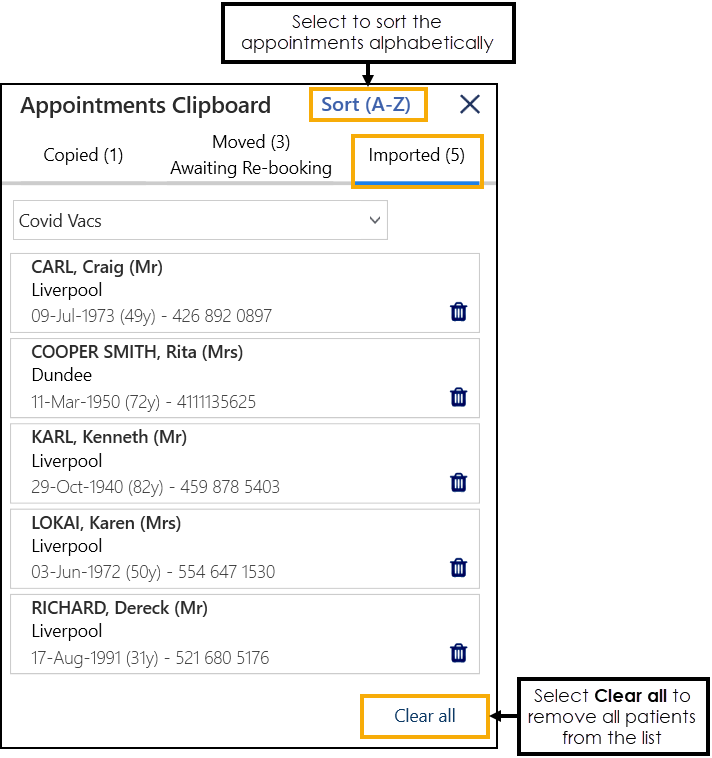Remove COOPER SMITH, Rita using trash icon

tap(458, 397)
